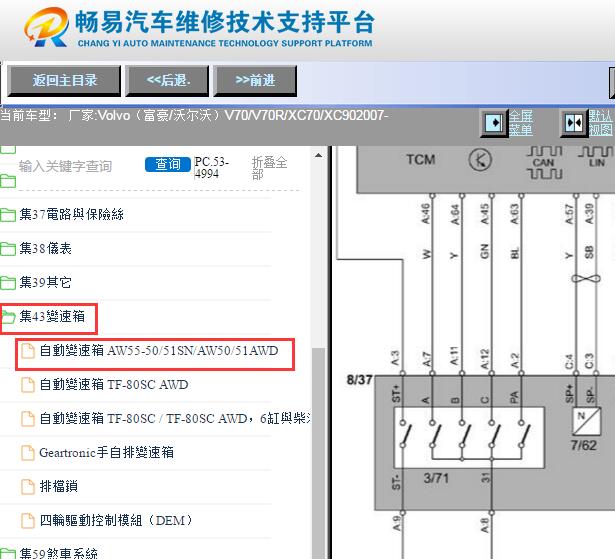Click the CAN bus waveform symbol
The image size is (615, 559).
[x=544, y=162]
